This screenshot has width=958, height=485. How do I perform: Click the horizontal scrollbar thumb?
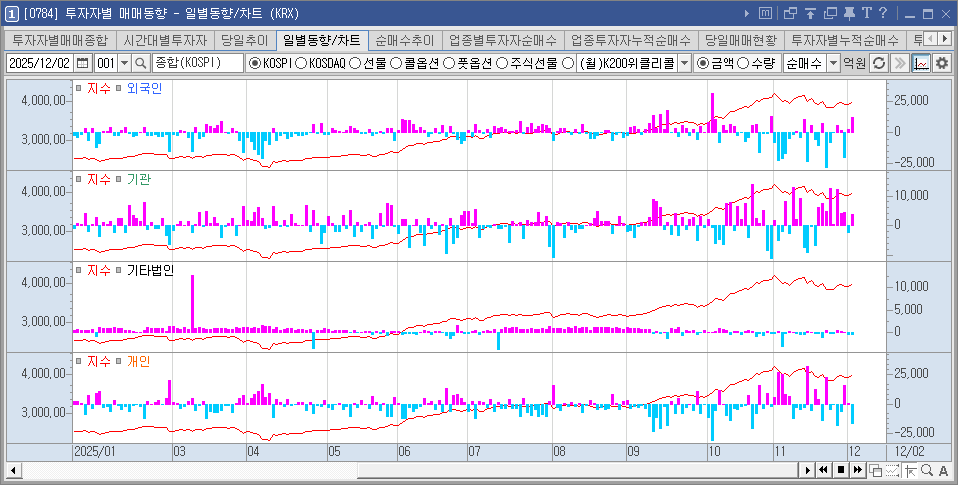[577, 470]
